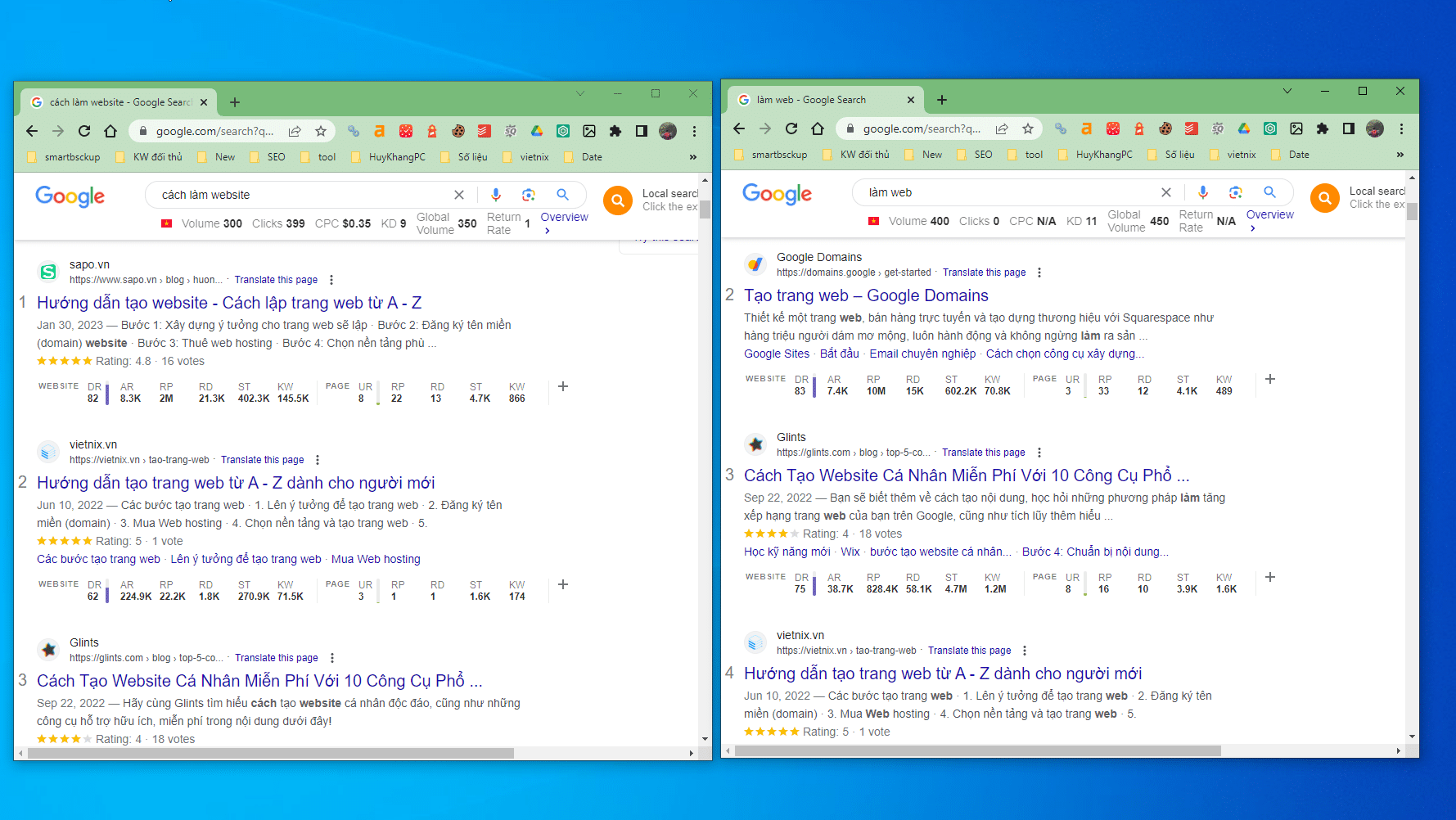Expand SEO metrics plus for sapo.vn result
This screenshot has height=820, width=1456.
(563, 386)
